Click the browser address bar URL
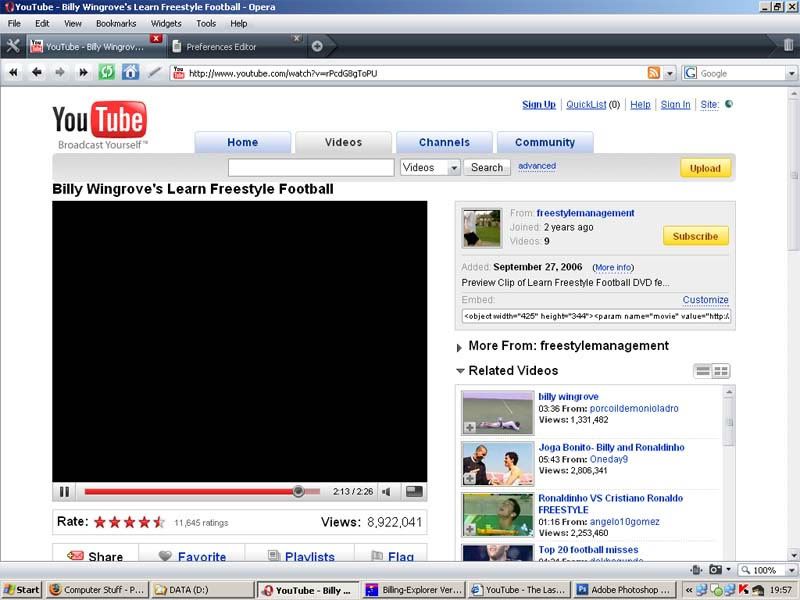Screen dimensions: 800x600 pyautogui.click(x=283, y=73)
